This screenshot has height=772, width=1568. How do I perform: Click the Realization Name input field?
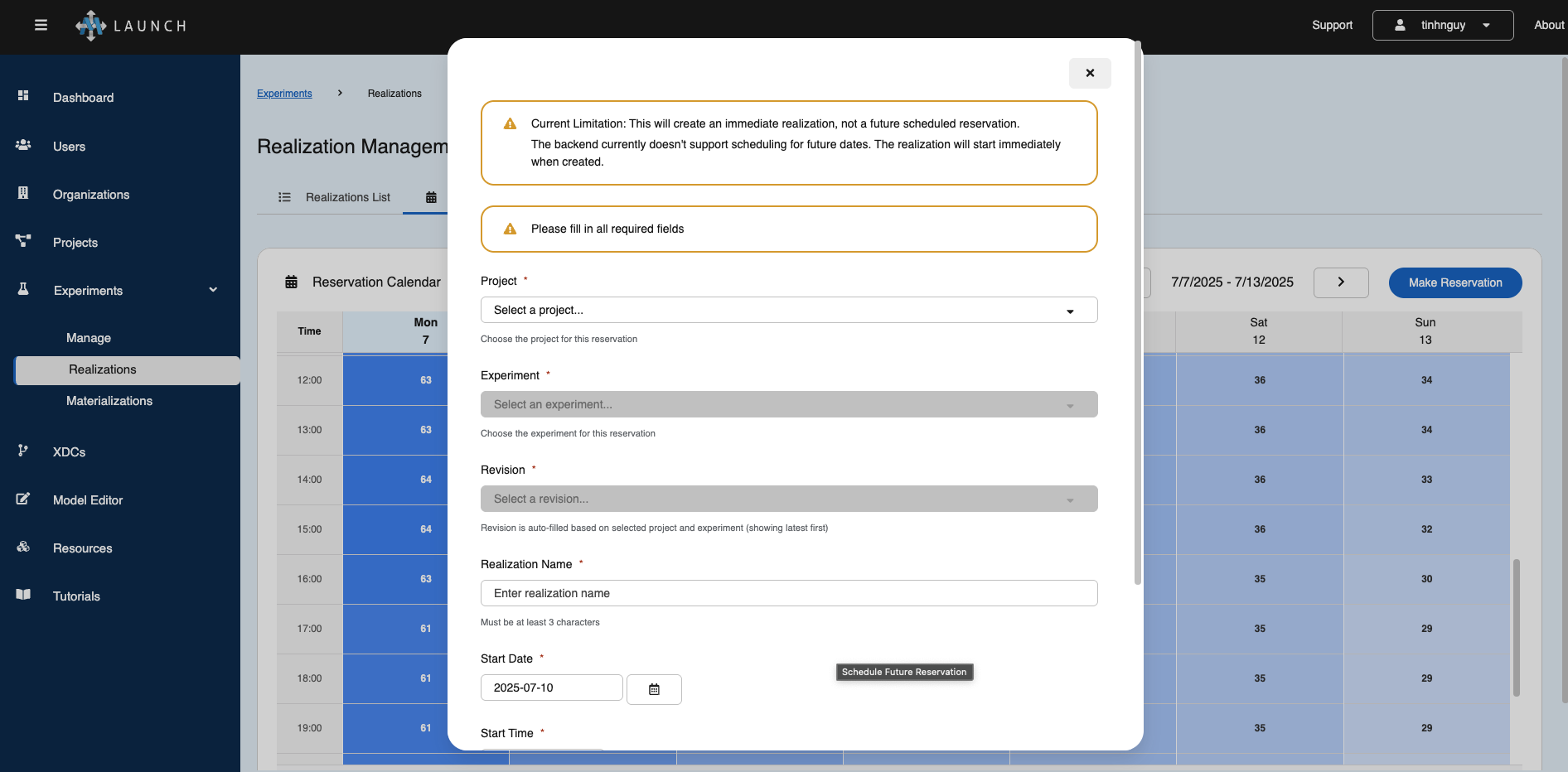pos(788,593)
